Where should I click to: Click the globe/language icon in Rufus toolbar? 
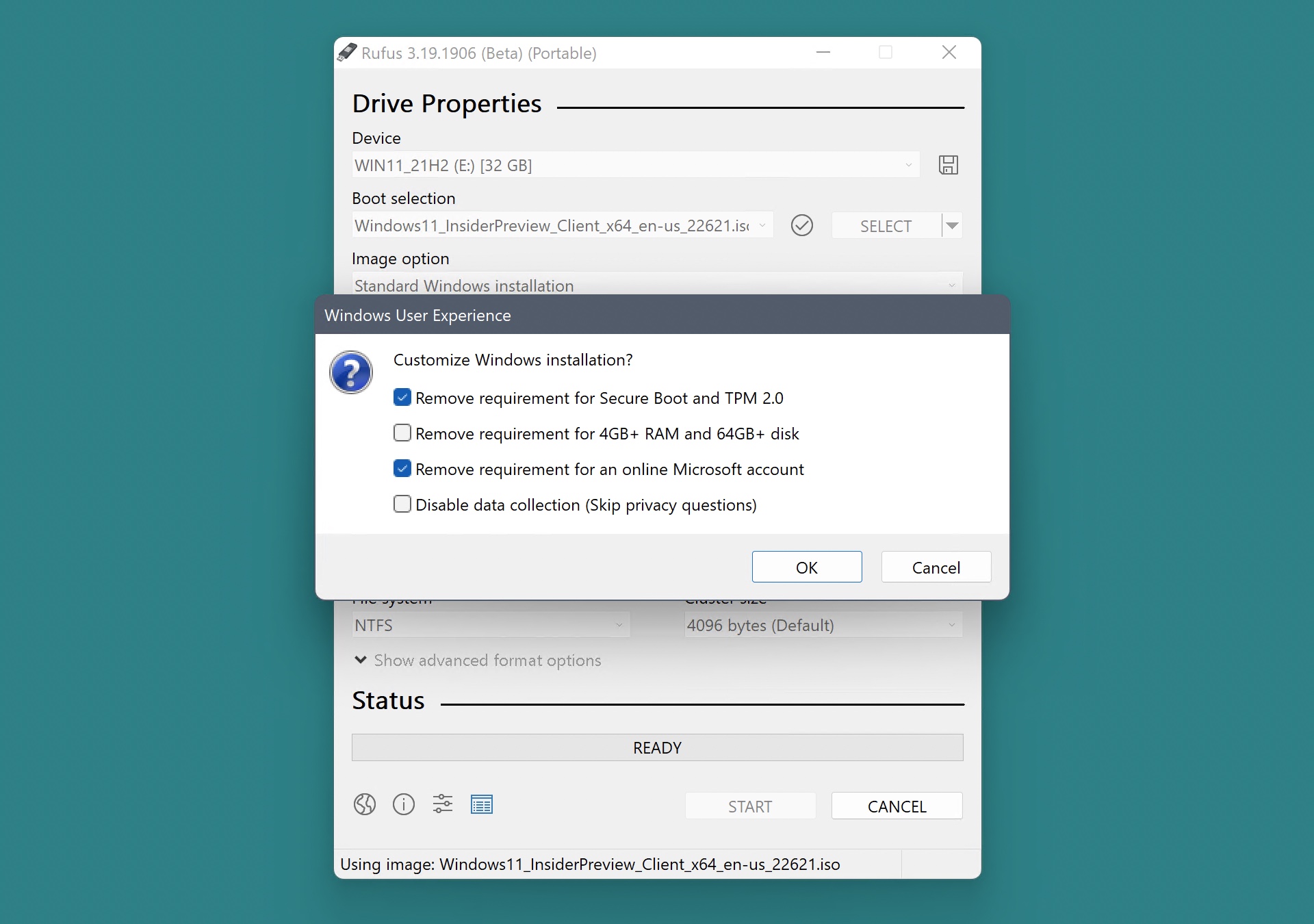click(x=363, y=805)
